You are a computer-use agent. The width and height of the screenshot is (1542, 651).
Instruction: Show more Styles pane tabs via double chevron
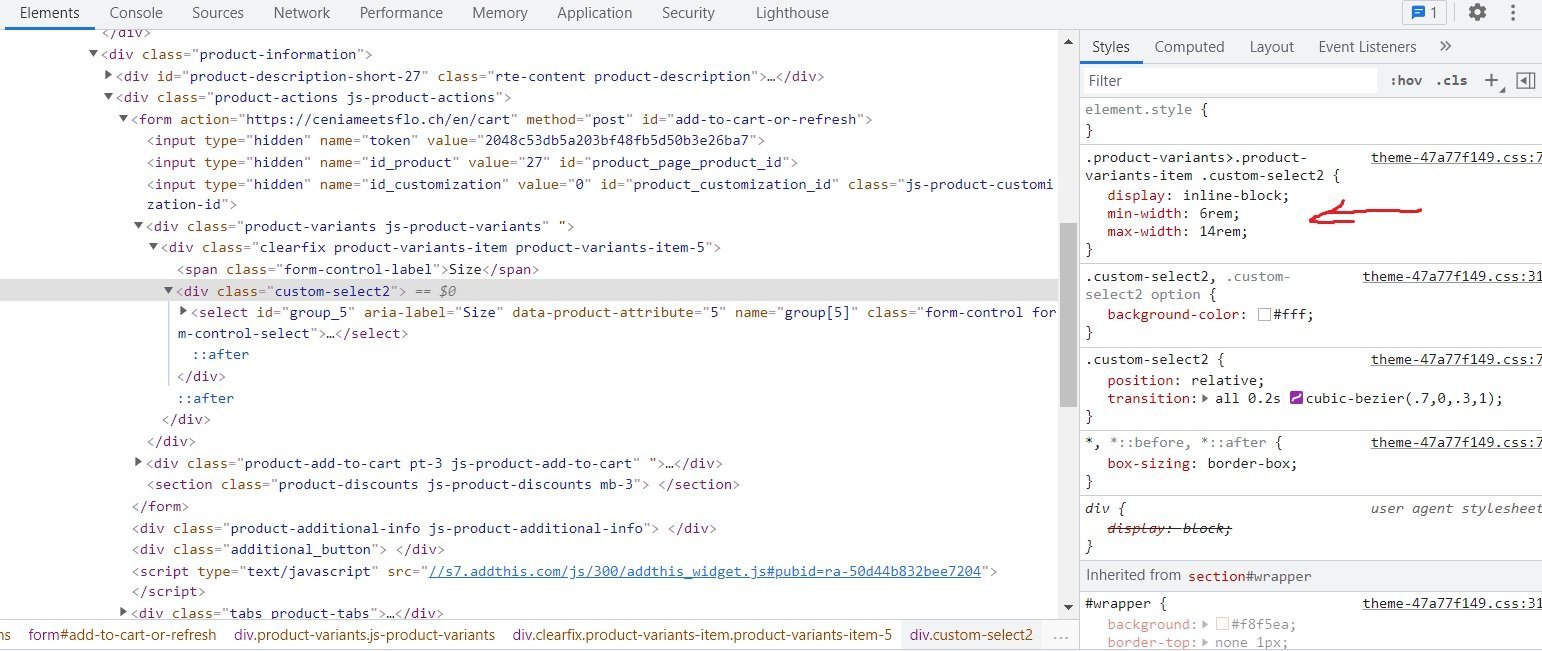click(x=1445, y=46)
